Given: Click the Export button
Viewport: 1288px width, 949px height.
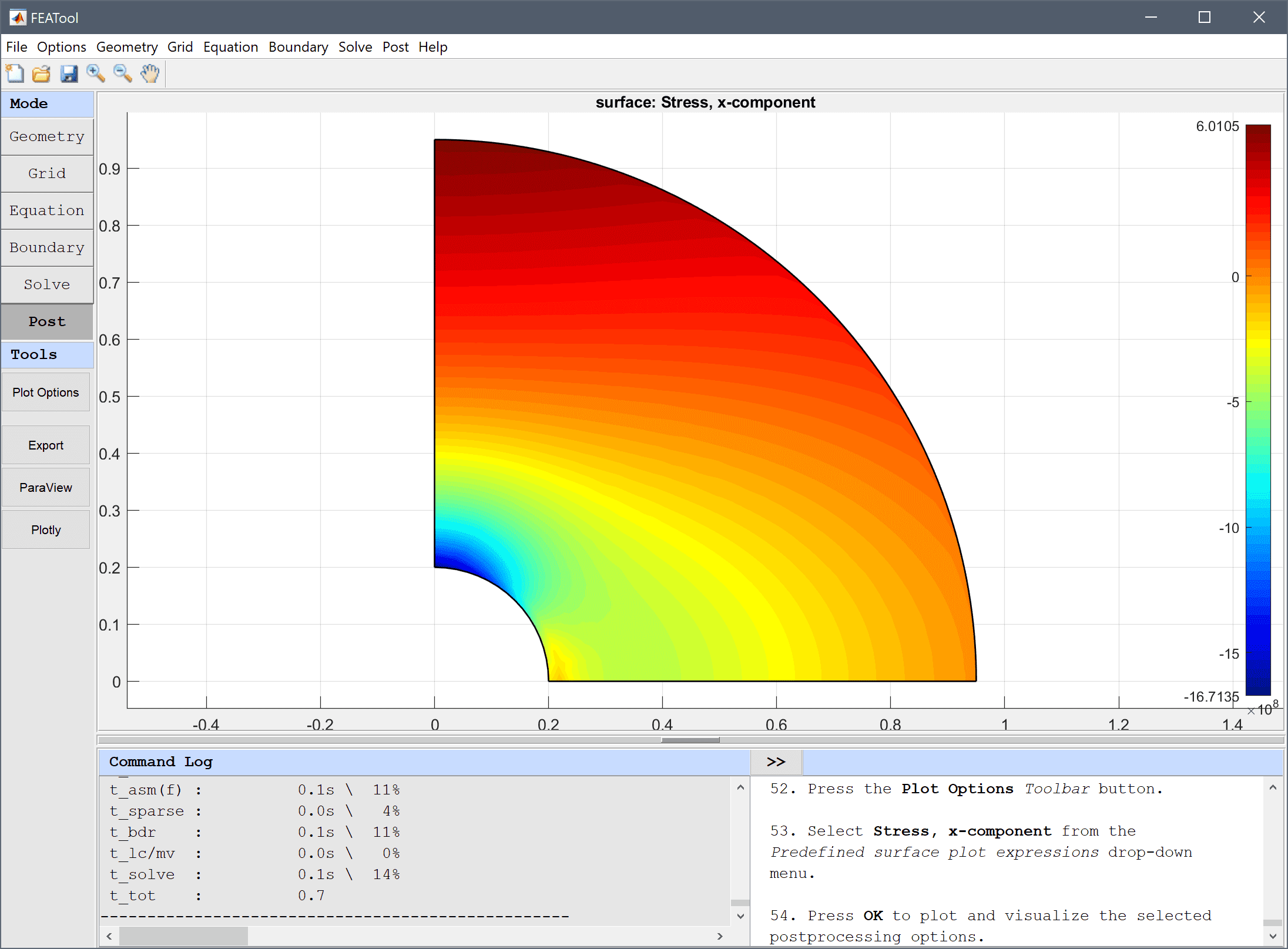Looking at the screenshot, I should point(46,445).
